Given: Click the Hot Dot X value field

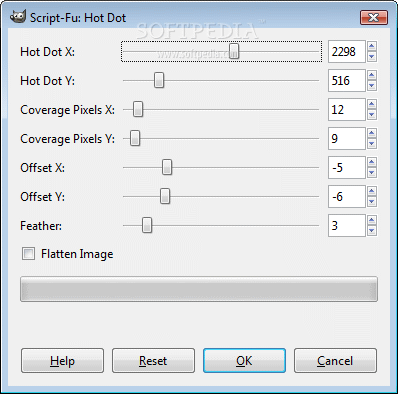Looking at the screenshot, I should tap(347, 52).
